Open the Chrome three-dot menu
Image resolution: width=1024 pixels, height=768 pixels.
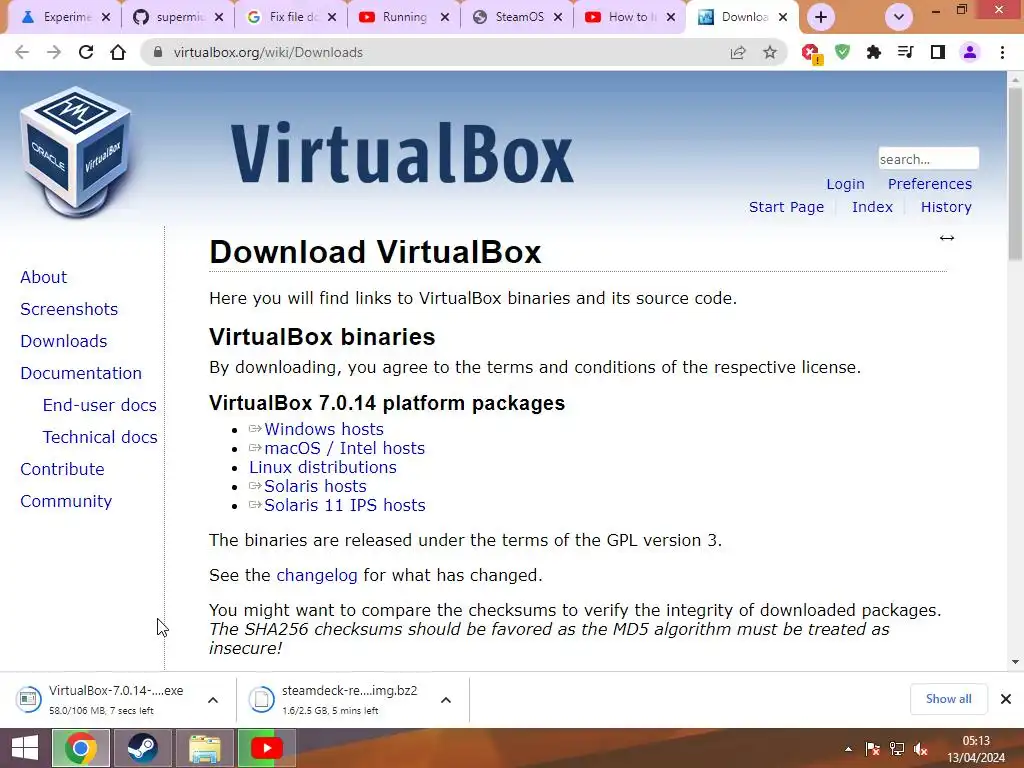pyautogui.click(x=1002, y=52)
